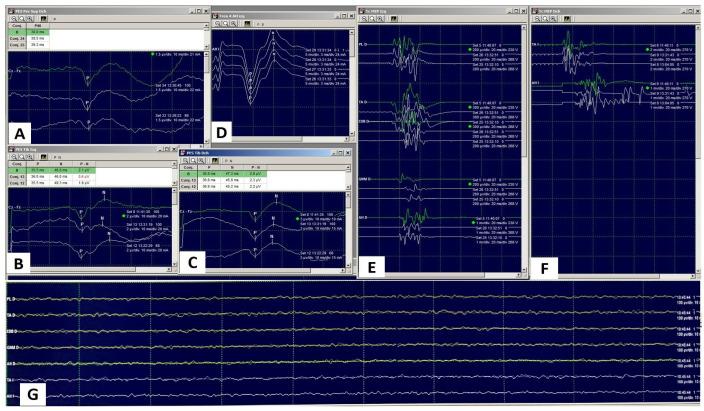Click TA D channel label in bottom EMG strip
The image size is (704, 411).
(x=11, y=315)
